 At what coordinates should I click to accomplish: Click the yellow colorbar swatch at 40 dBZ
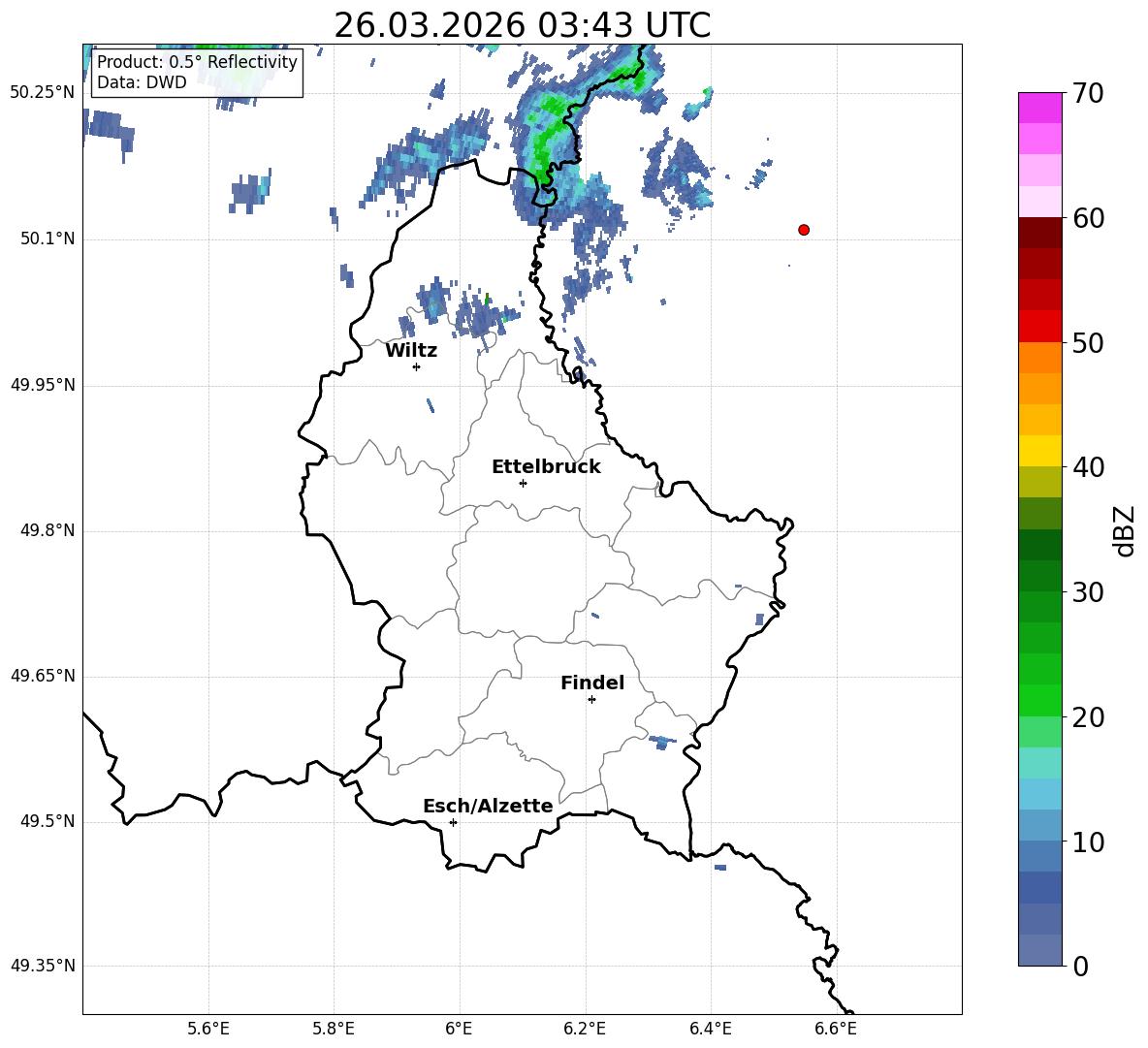coord(1040,451)
